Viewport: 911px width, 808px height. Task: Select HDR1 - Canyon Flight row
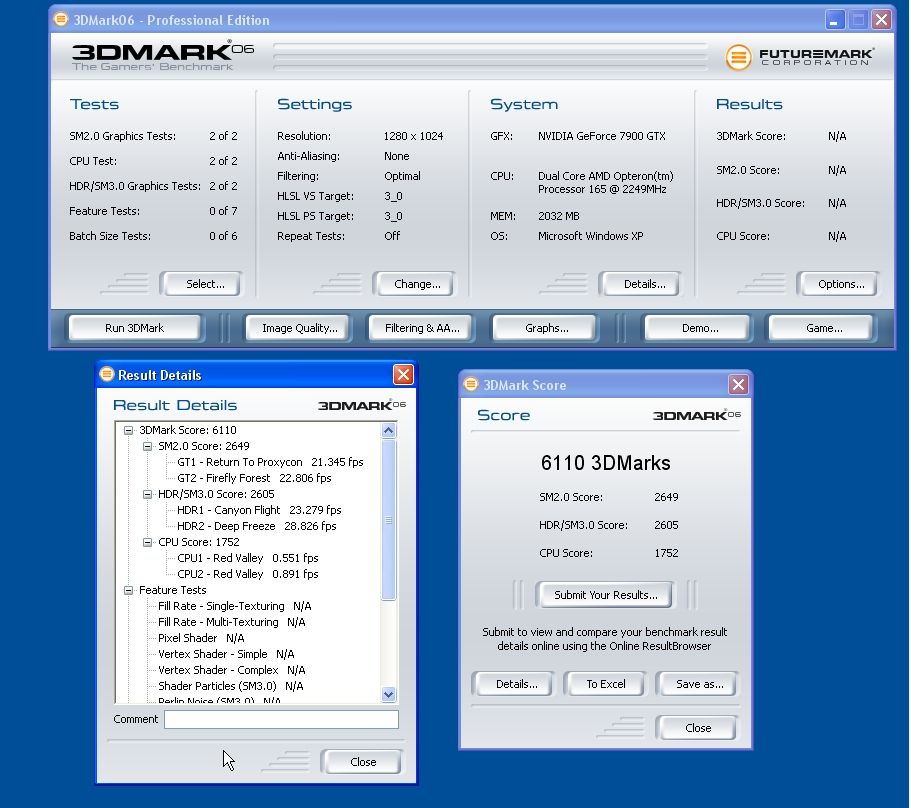(259, 510)
